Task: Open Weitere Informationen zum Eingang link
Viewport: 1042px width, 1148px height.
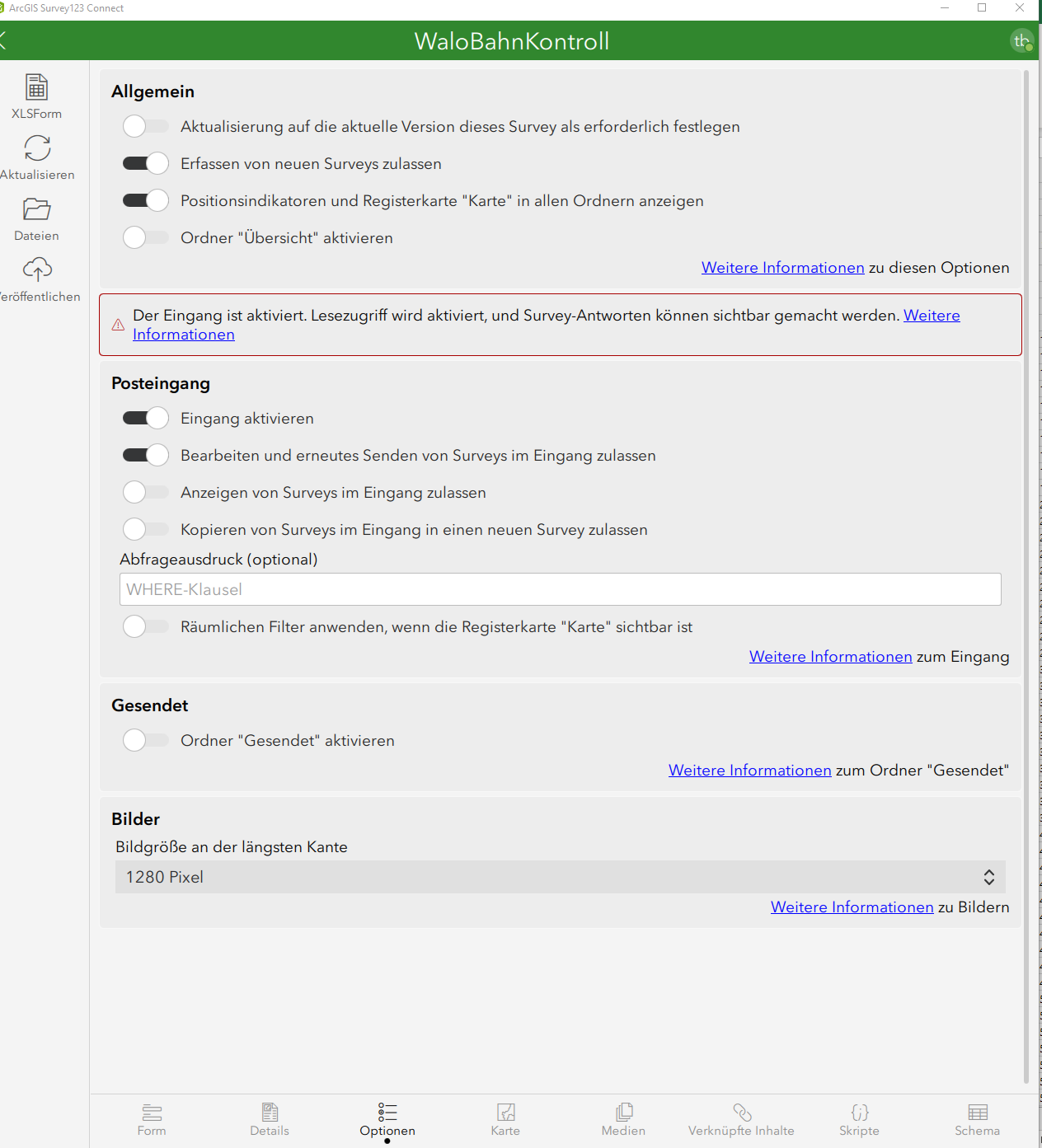Action: click(x=831, y=657)
